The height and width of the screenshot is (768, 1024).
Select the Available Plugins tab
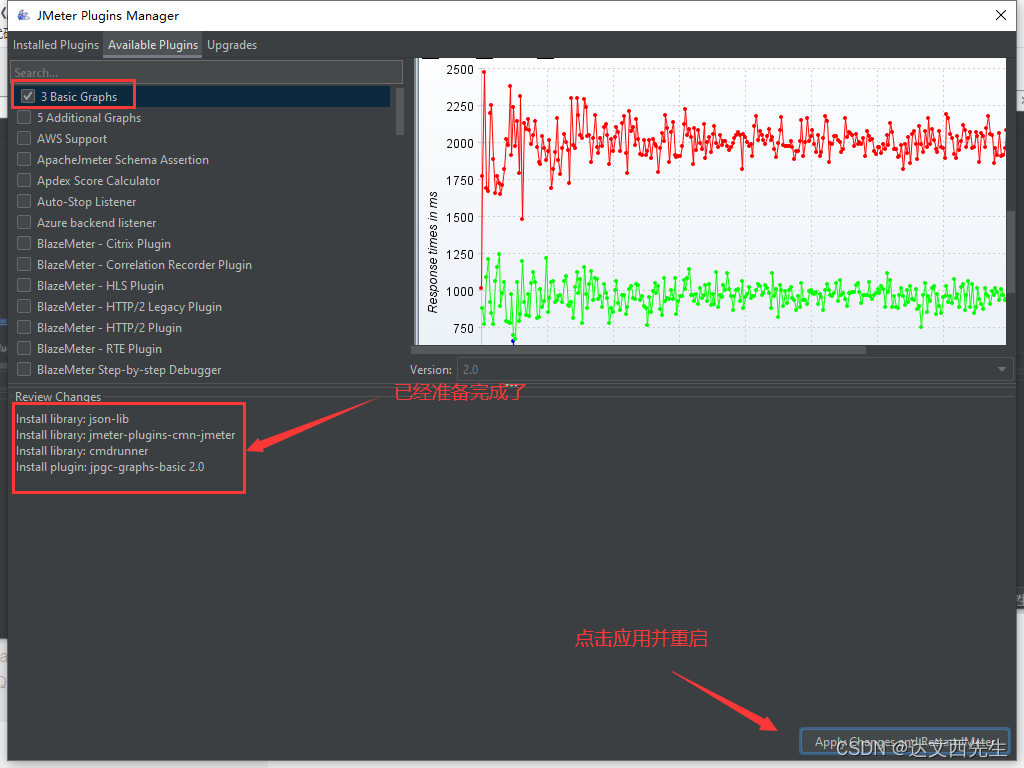pyautogui.click(x=153, y=45)
